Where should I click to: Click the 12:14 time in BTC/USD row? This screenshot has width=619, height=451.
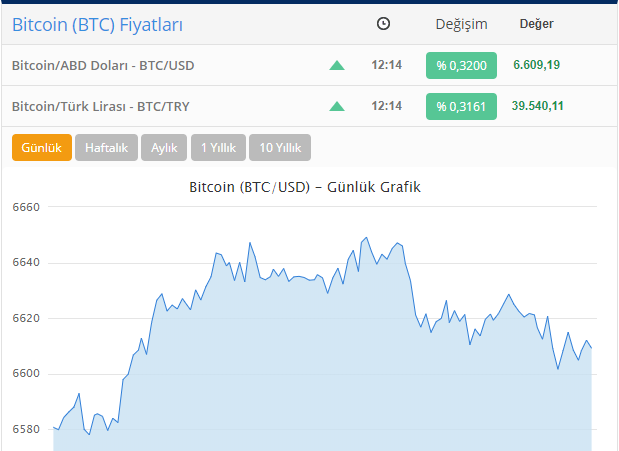[x=386, y=65]
